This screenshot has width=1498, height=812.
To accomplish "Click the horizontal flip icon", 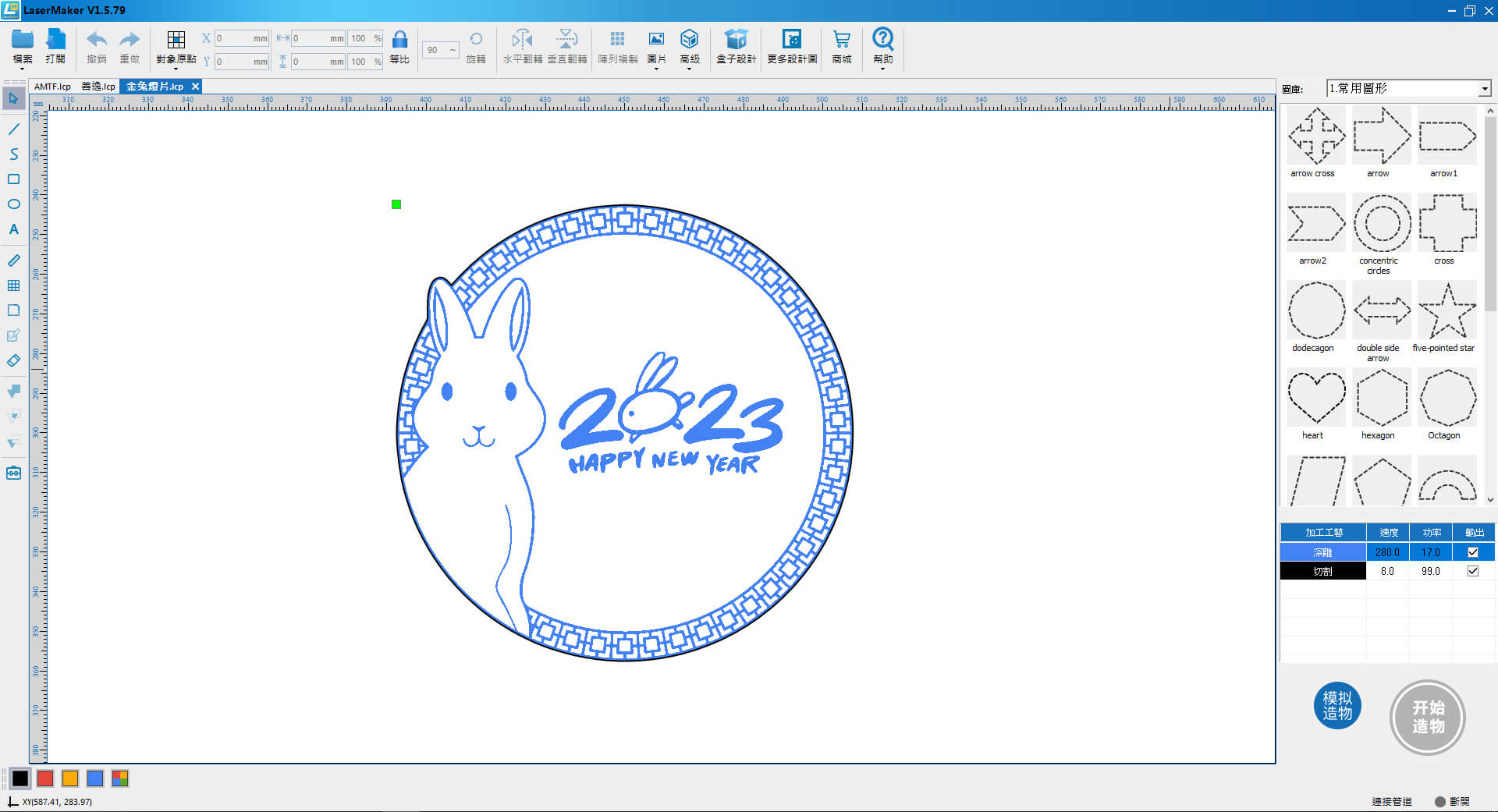I will tap(522, 40).
